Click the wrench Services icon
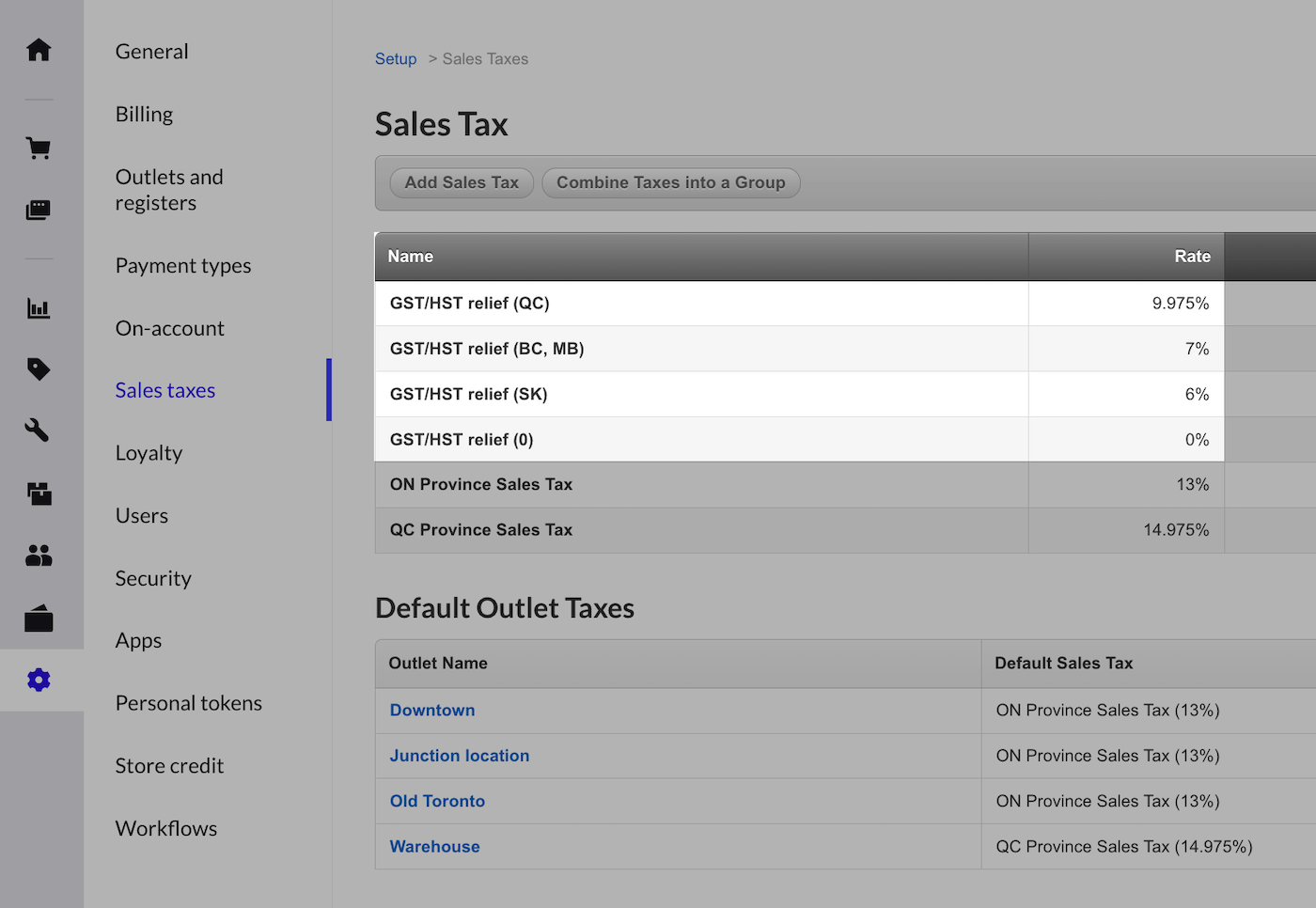Image resolution: width=1316 pixels, height=908 pixels. click(39, 431)
